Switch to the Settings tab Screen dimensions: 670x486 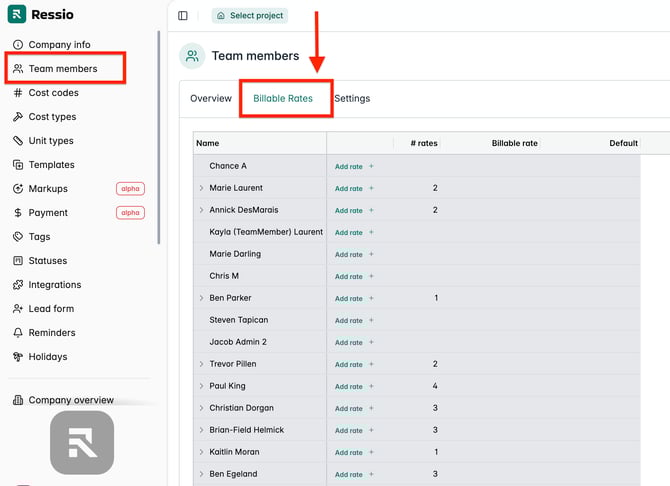coord(352,99)
